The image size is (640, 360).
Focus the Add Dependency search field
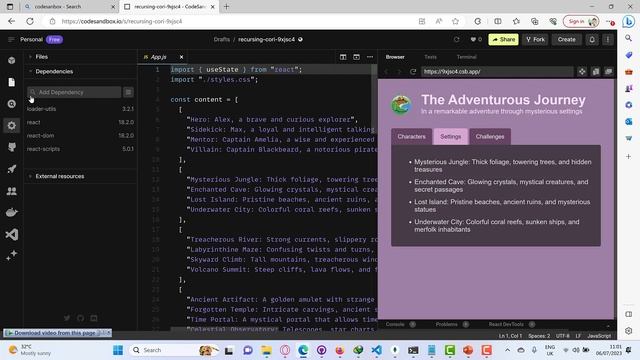point(74,92)
